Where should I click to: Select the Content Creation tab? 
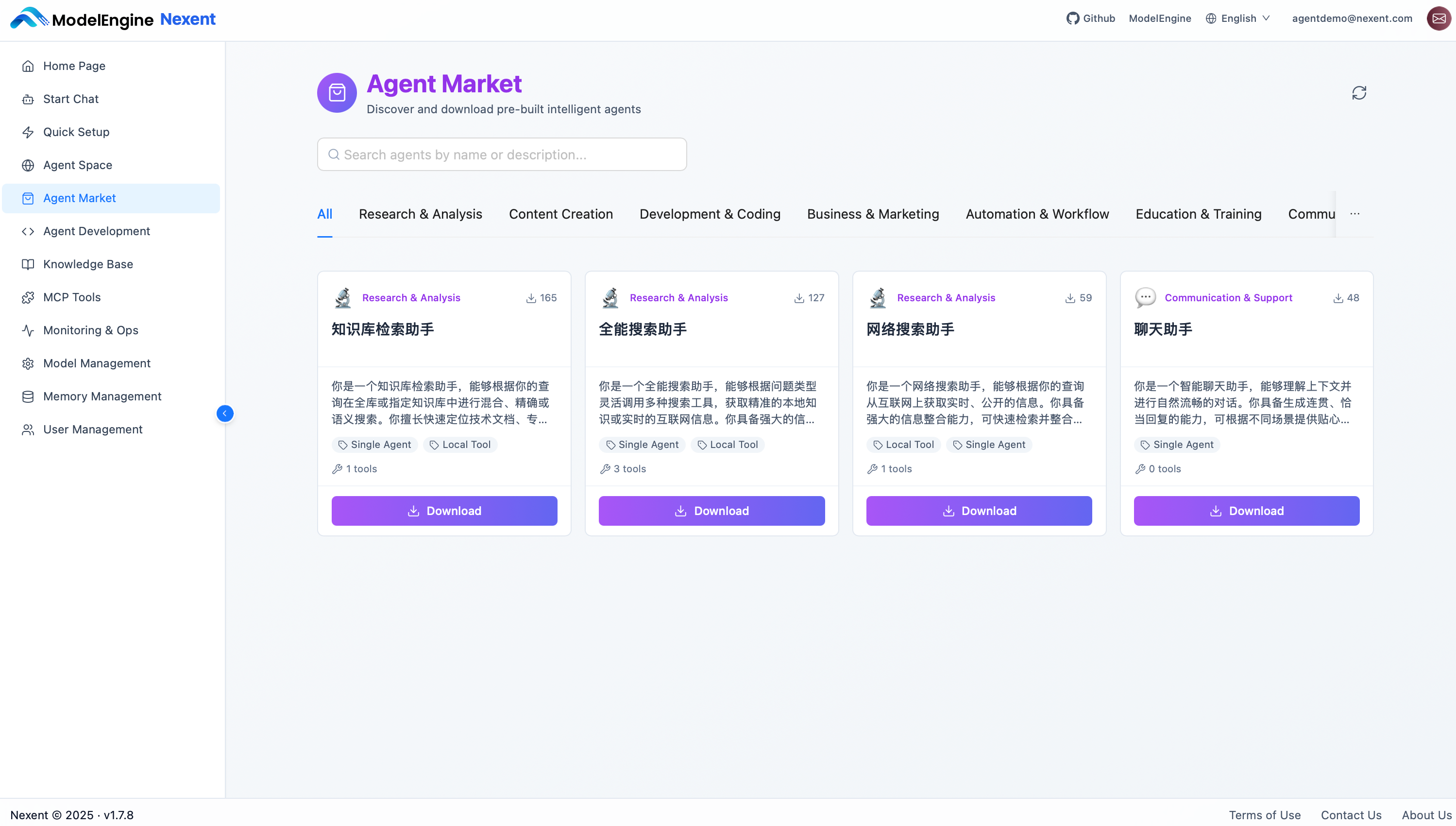pyautogui.click(x=561, y=214)
